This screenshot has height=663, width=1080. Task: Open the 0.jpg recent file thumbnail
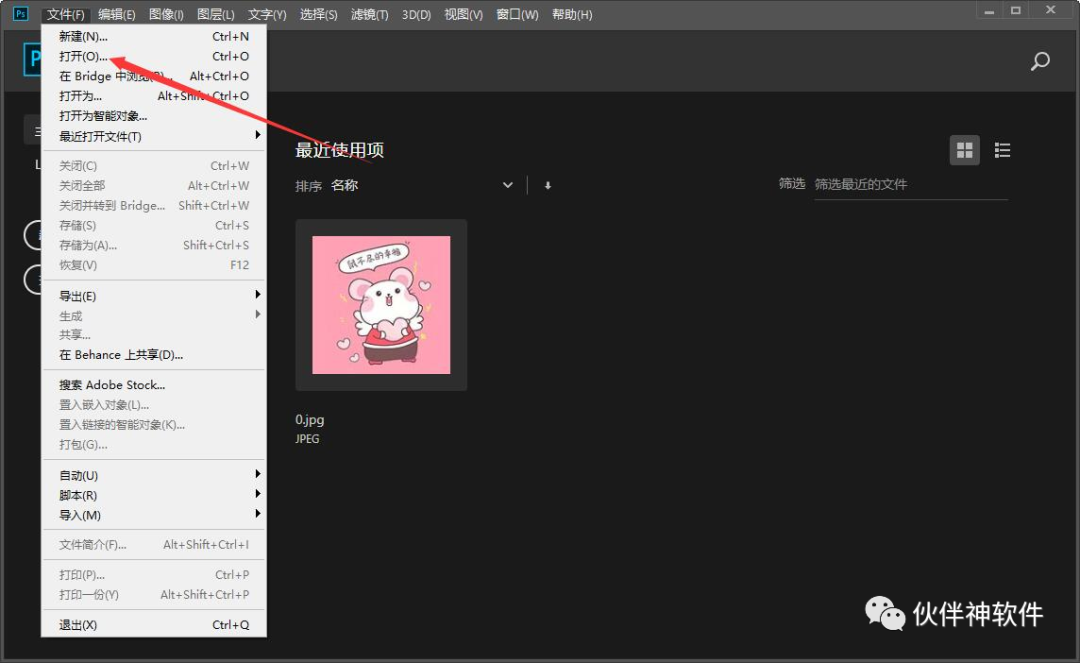pos(380,305)
